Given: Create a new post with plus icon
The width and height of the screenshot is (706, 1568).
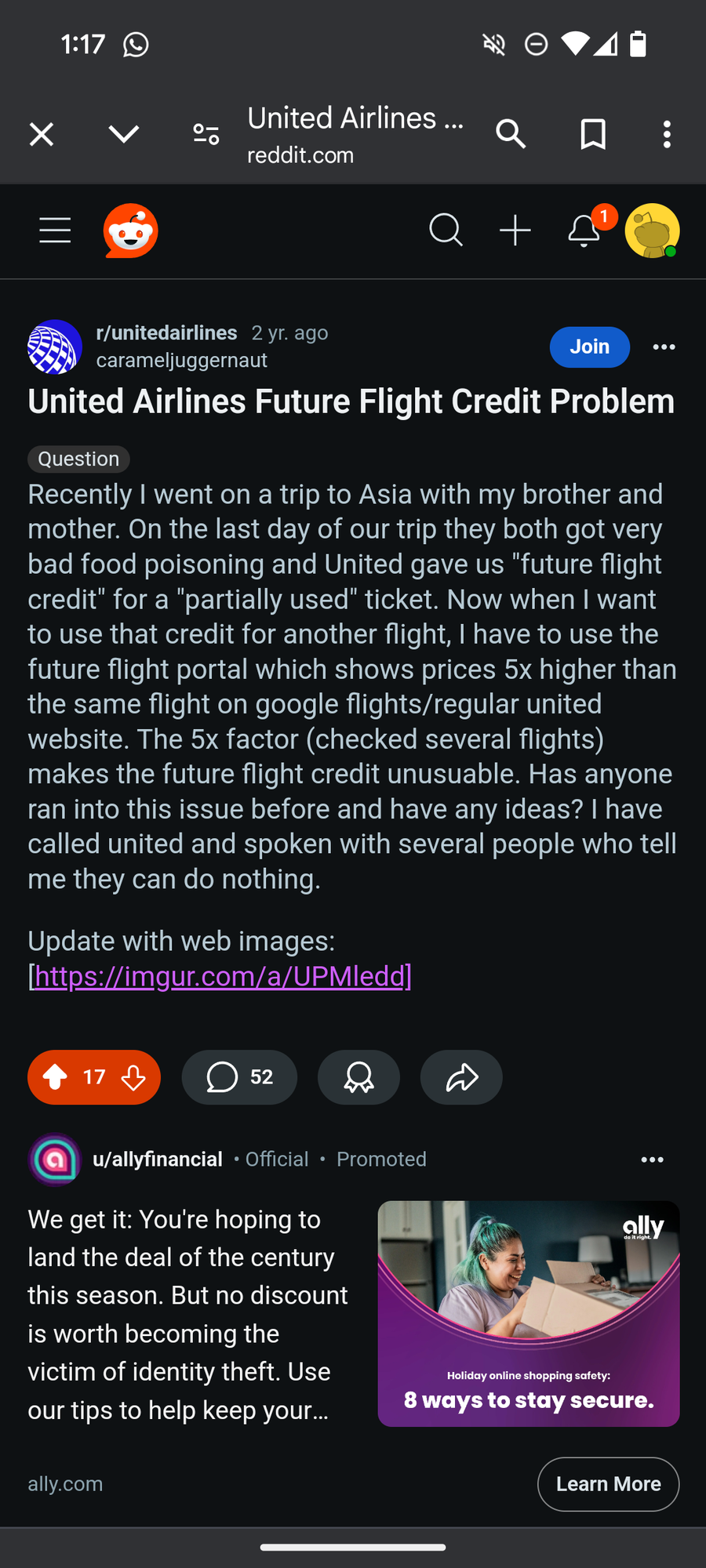Looking at the screenshot, I should click(515, 230).
